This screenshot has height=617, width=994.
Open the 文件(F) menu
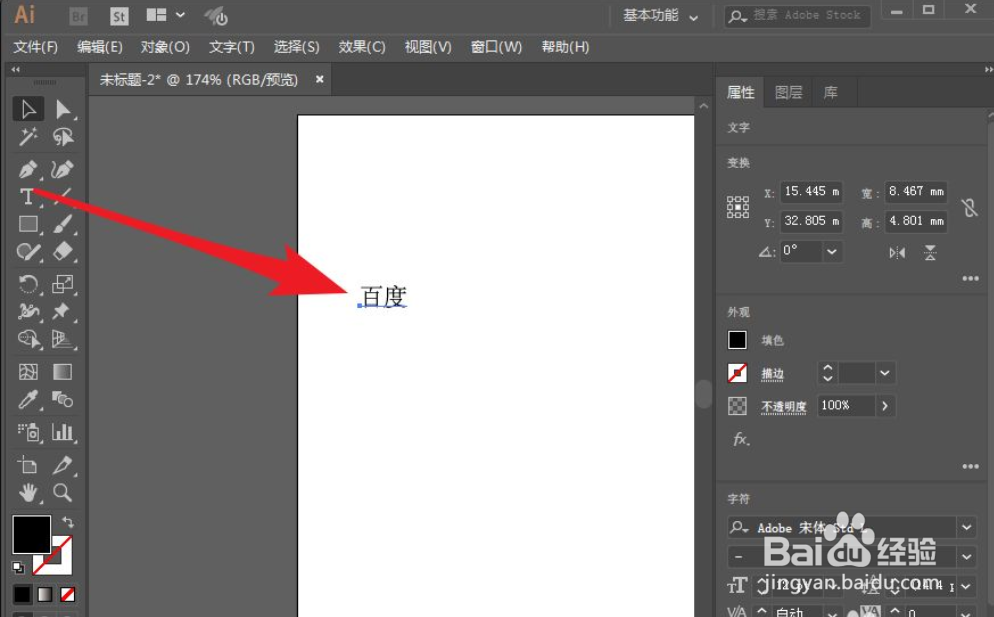[36, 47]
